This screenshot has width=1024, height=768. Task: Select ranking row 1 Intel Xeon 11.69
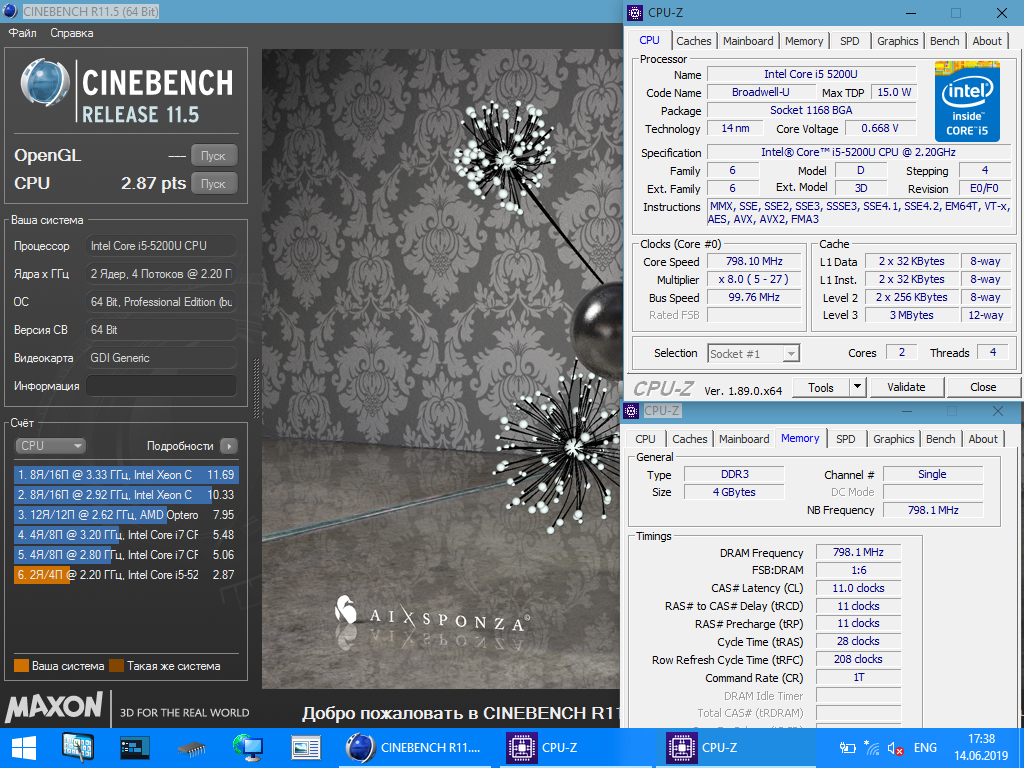pyautogui.click(x=126, y=475)
